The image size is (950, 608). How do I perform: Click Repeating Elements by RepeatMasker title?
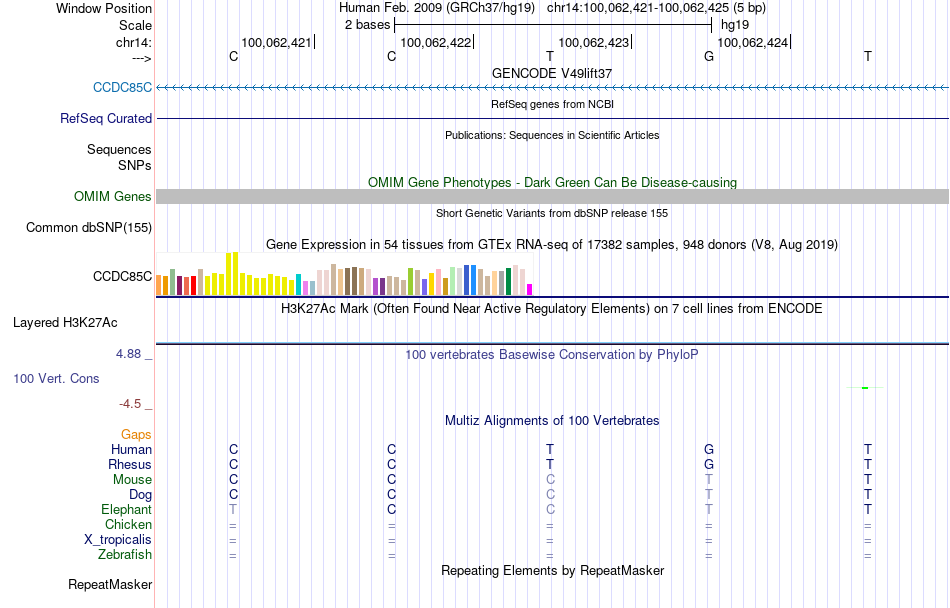coord(553,570)
